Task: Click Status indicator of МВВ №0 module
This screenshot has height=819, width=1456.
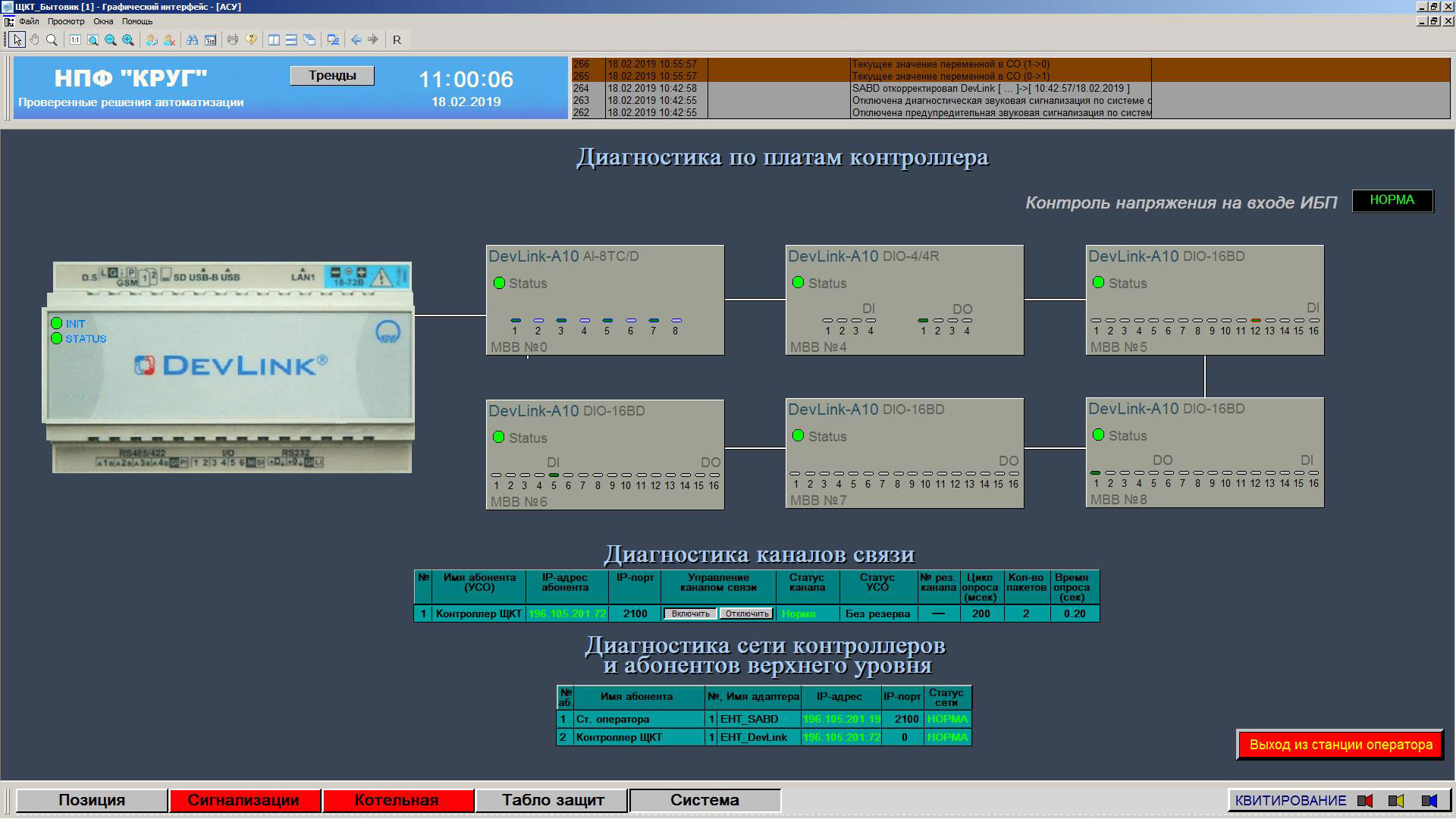Action: point(499,283)
